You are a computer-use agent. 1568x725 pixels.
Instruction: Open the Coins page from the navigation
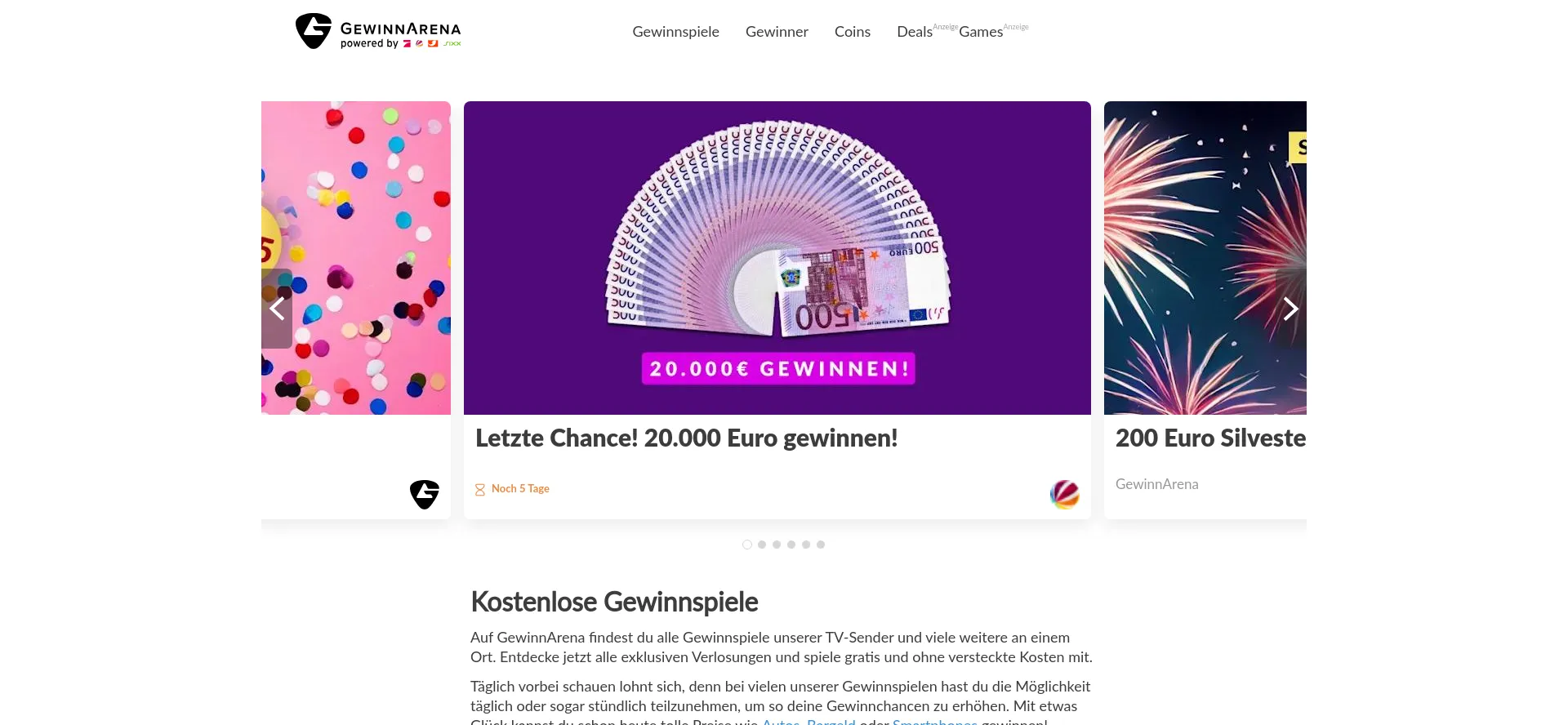pos(852,32)
